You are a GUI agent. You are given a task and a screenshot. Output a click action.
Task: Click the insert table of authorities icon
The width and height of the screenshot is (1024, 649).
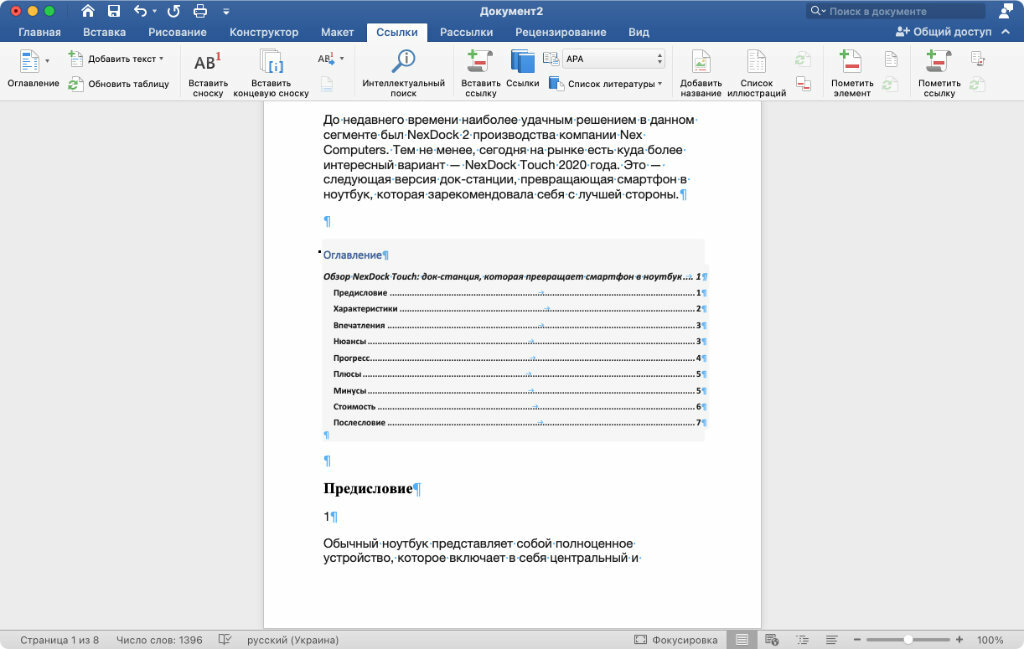pos(978,59)
